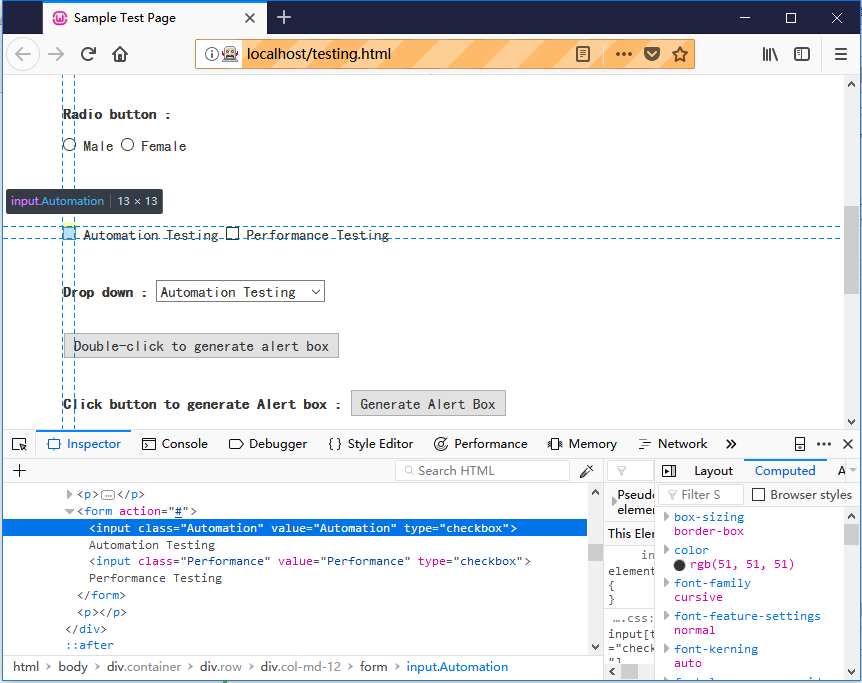Open the Library icon
Image resolution: width=862 pixels, height=683 pixels.
pos(770,54)
